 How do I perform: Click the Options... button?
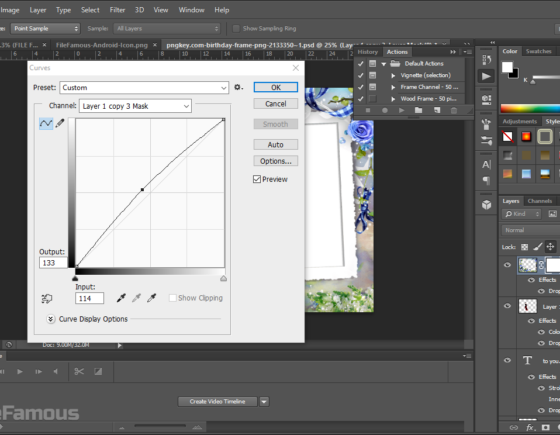[276, 161]
